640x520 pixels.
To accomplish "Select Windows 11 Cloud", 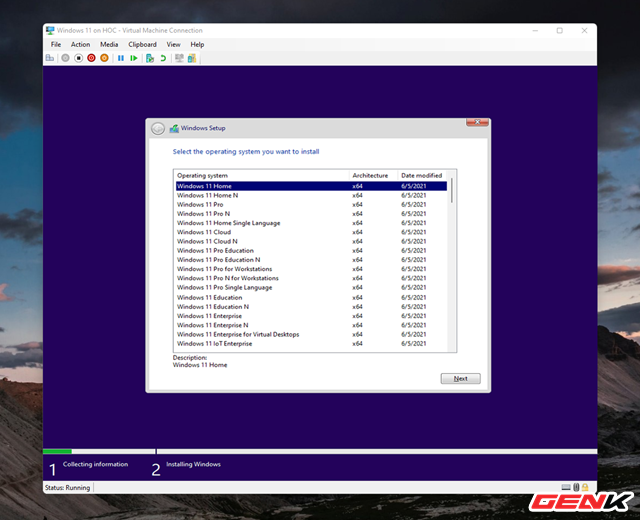I will [x=311, y=232].
